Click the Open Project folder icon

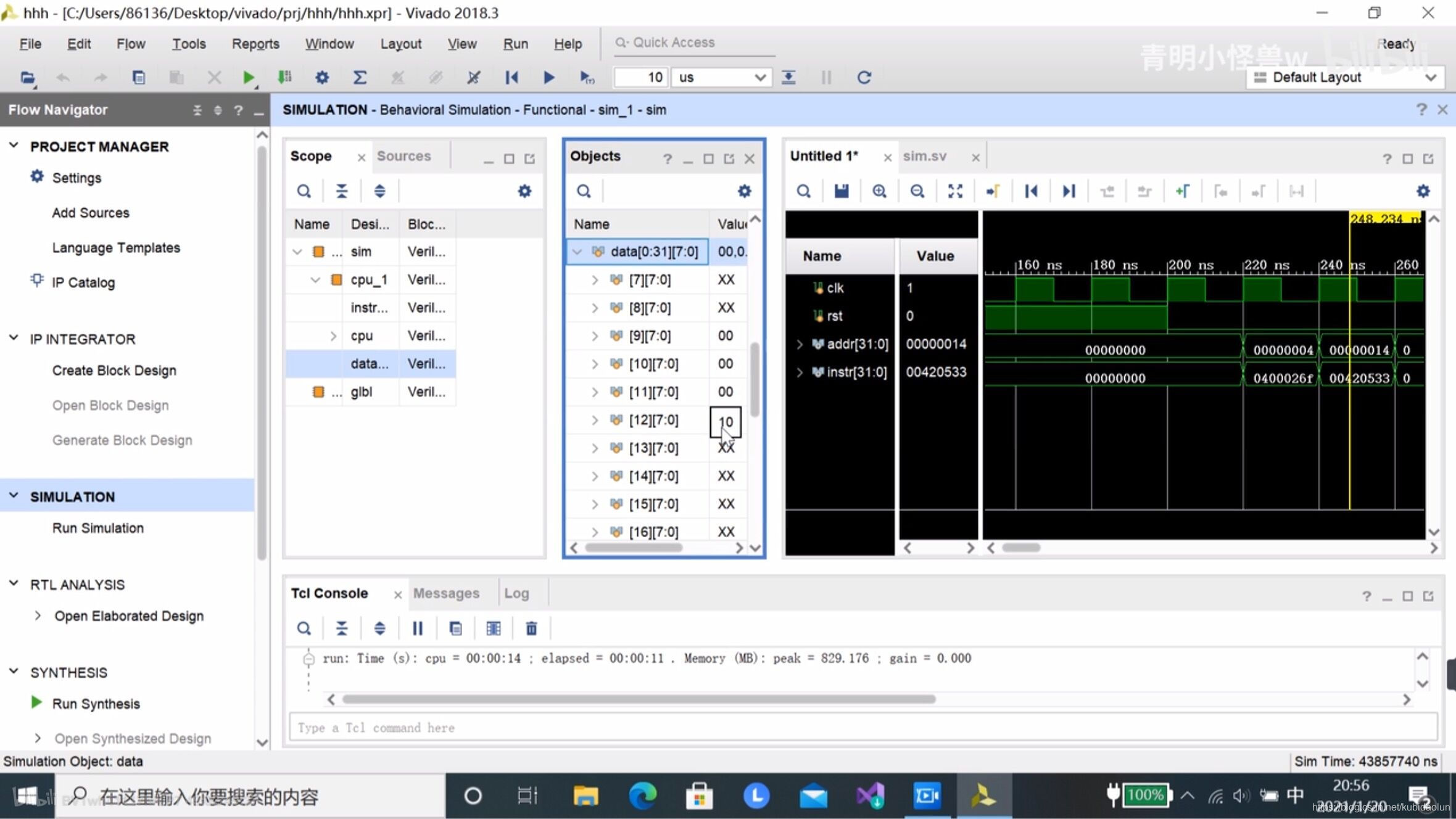pos(27,77)
